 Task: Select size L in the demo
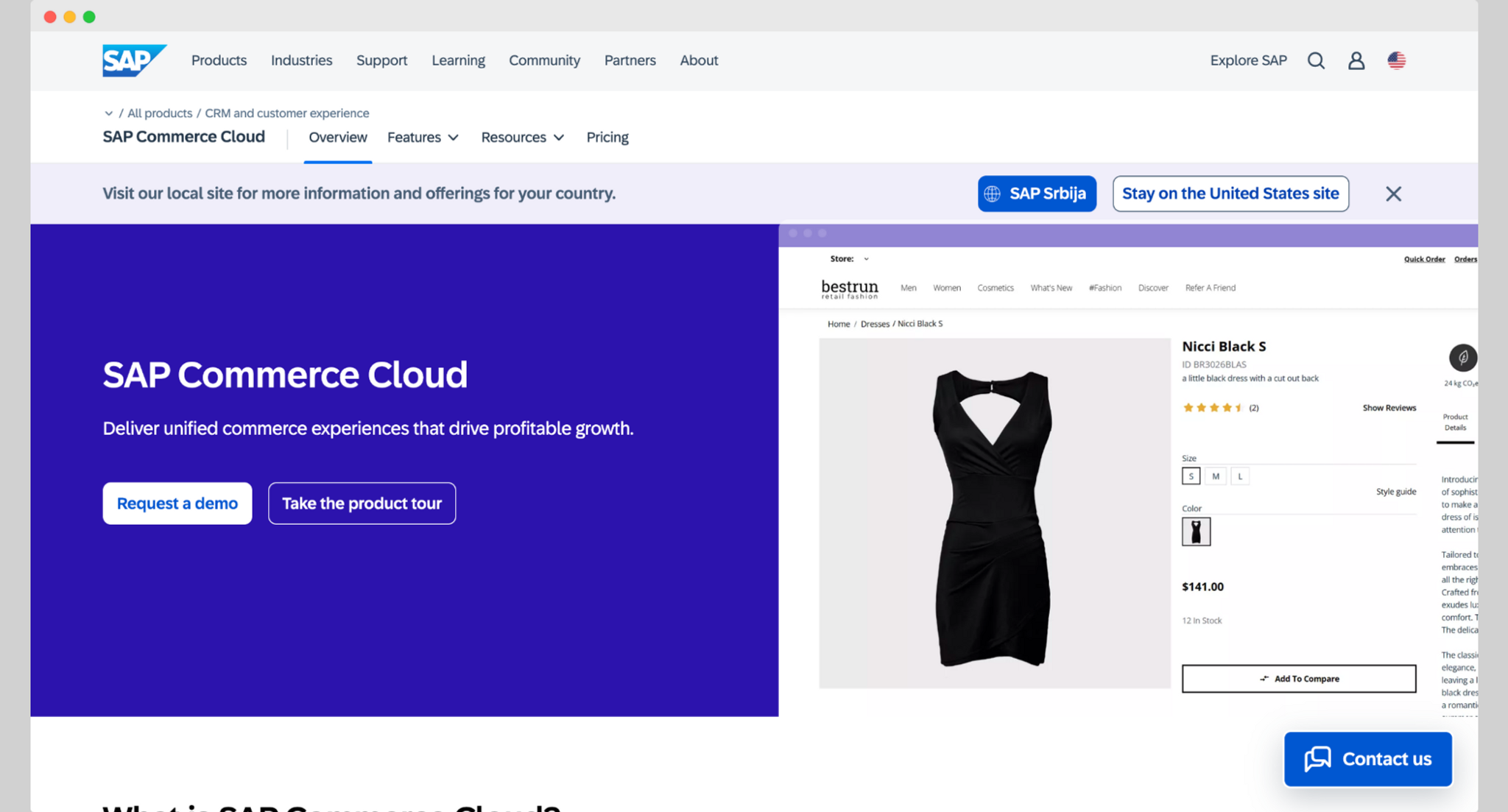click(1240, 476)
